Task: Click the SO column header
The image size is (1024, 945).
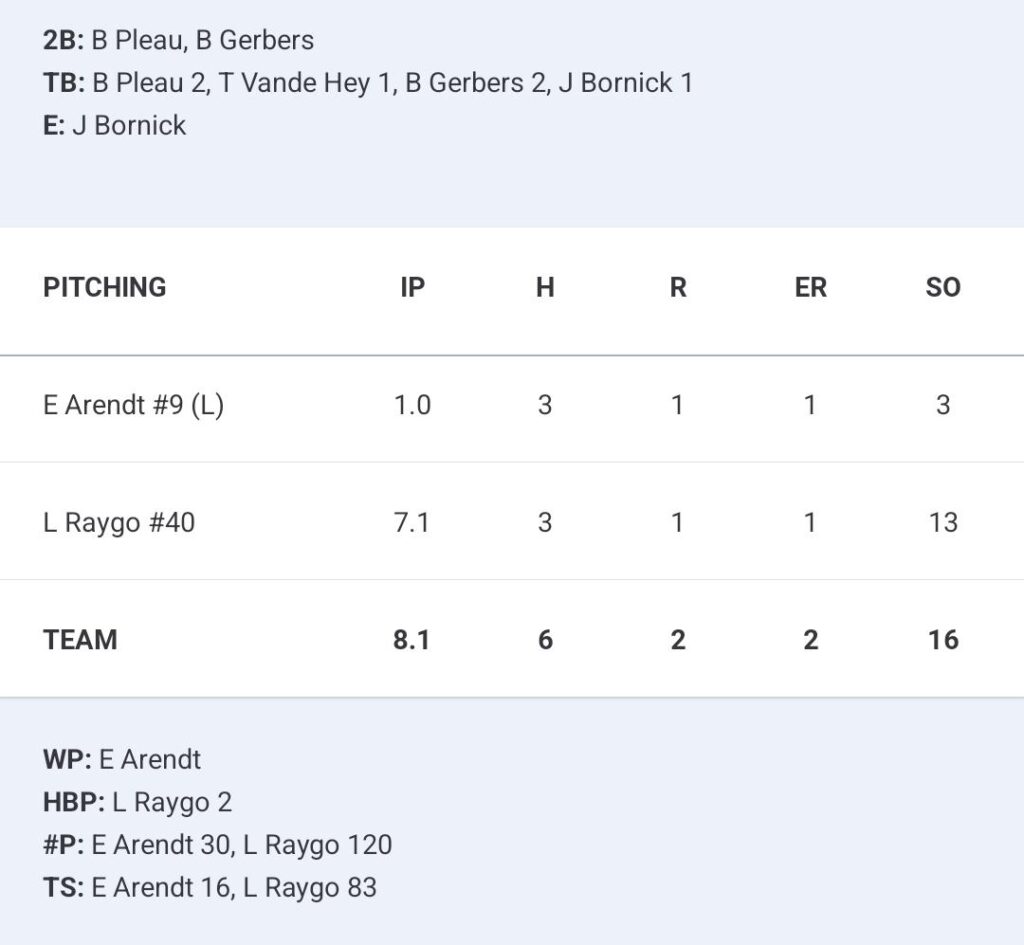Action: tap(943, 287)
